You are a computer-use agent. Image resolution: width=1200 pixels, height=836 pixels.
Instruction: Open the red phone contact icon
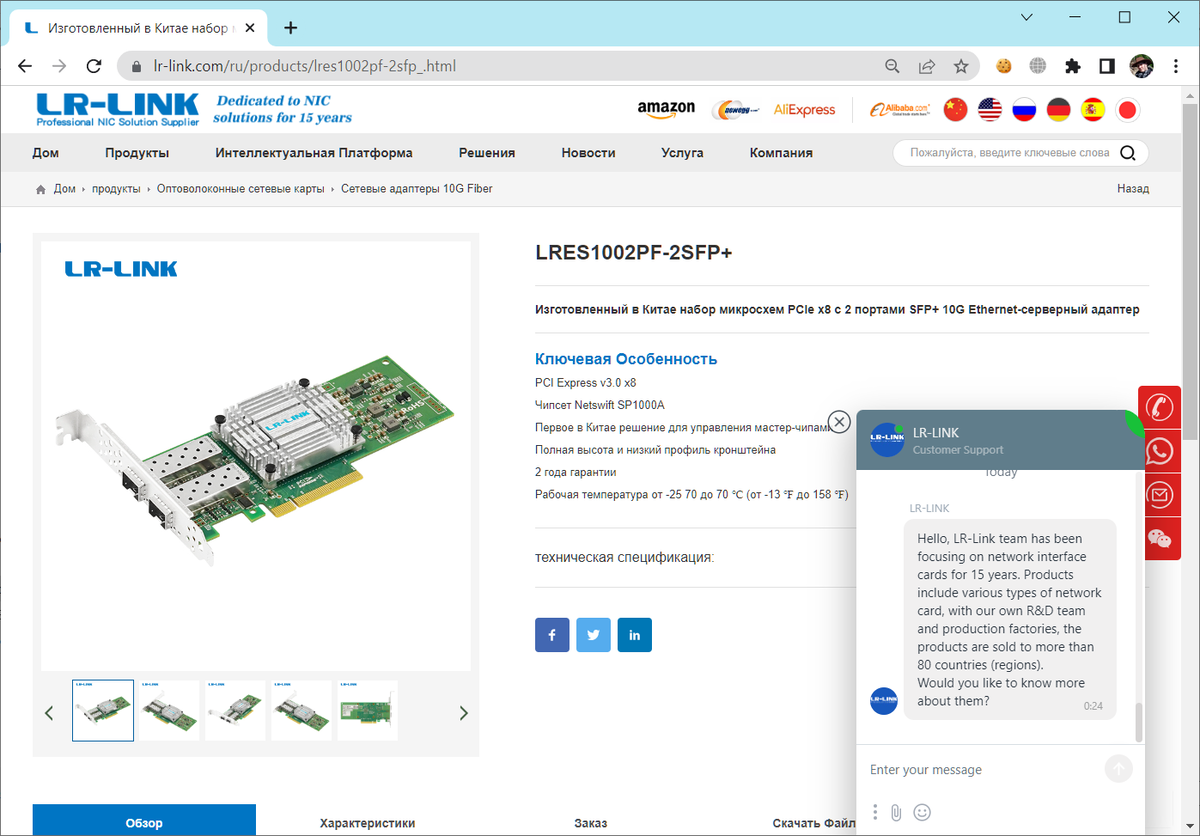(x=1160, y=408)
